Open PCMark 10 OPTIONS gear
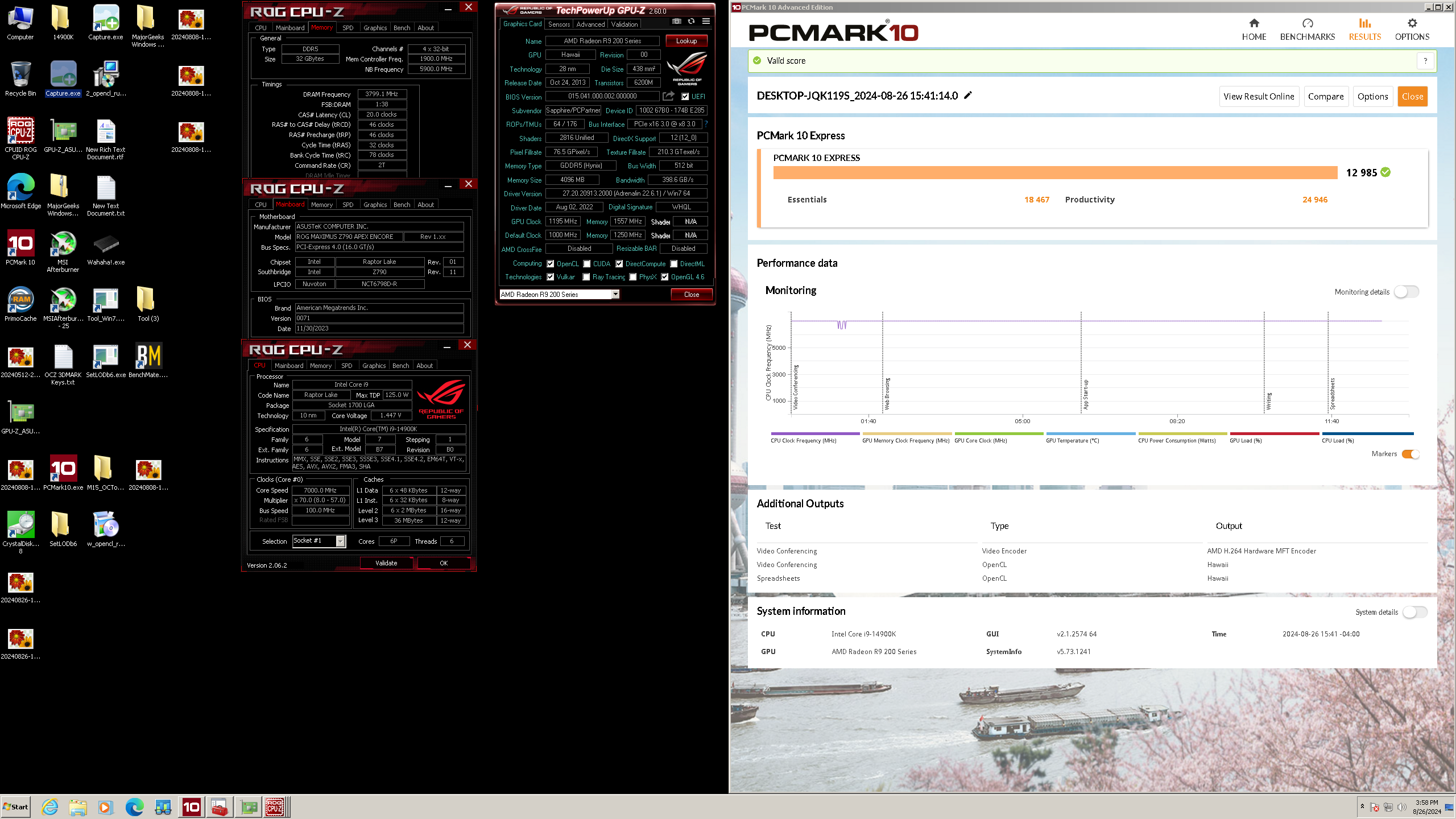This screenshot has height=819, width=1456. click(1412, 30)
